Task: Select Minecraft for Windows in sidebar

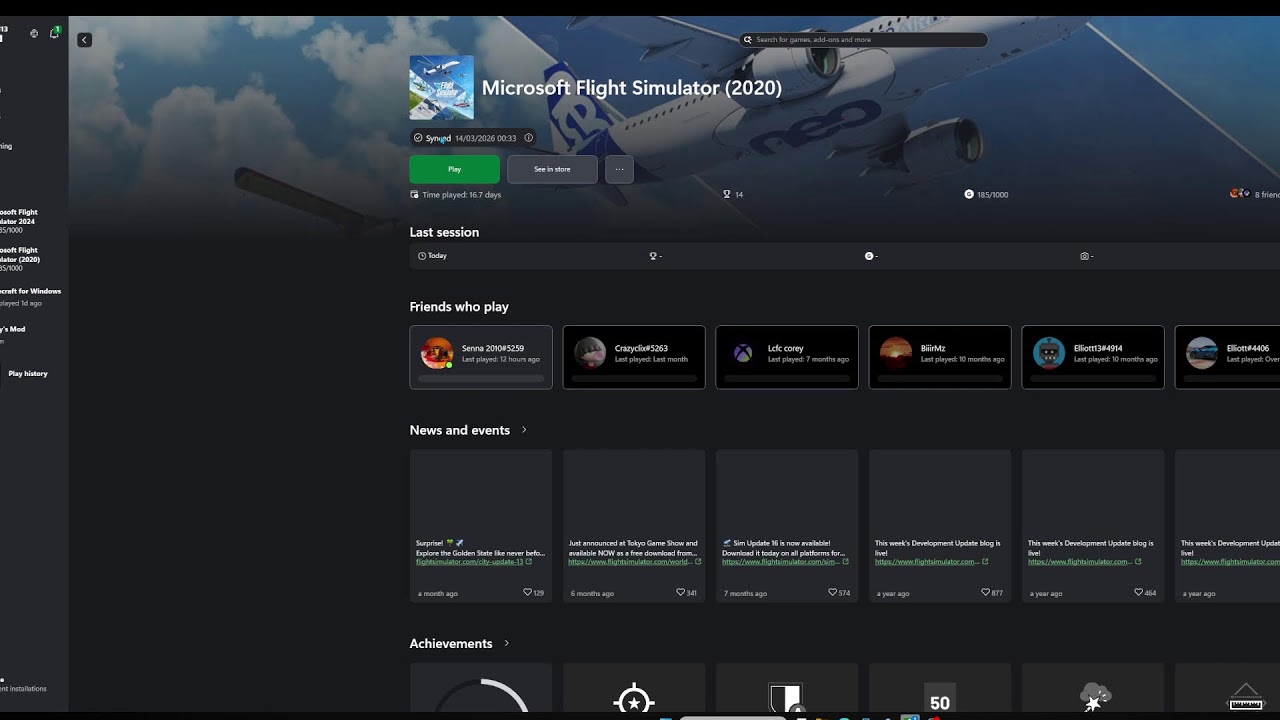Action: click(30, 296)
